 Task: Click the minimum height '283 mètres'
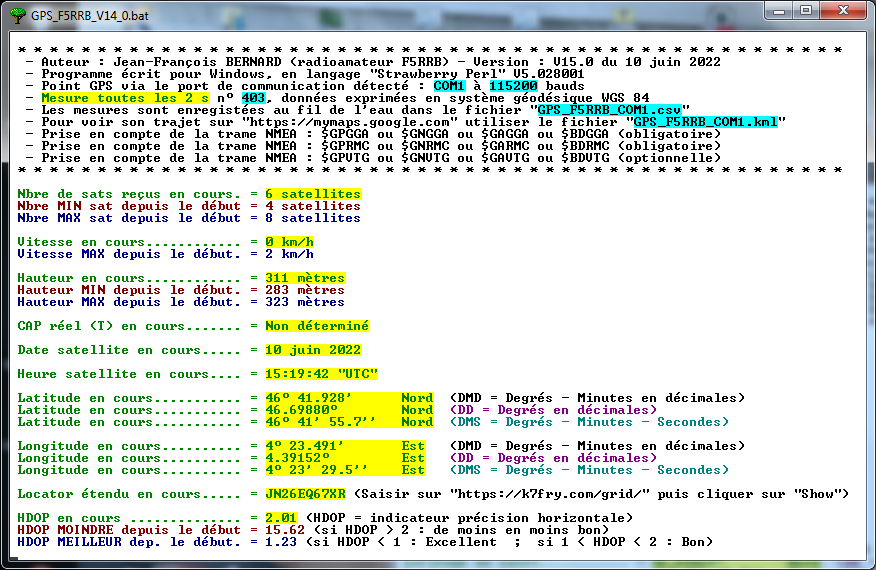click(305, 290)
